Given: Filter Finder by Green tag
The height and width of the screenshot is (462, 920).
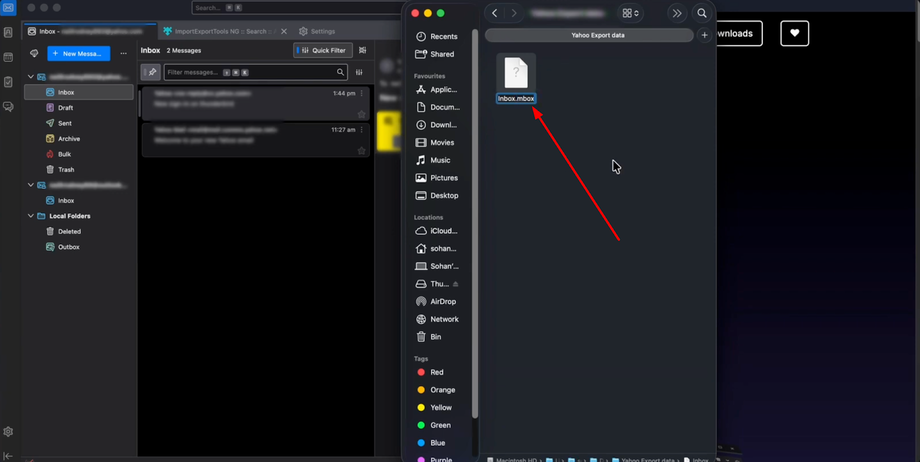Looking at the screenshot, I should click(x=434, y=425).
